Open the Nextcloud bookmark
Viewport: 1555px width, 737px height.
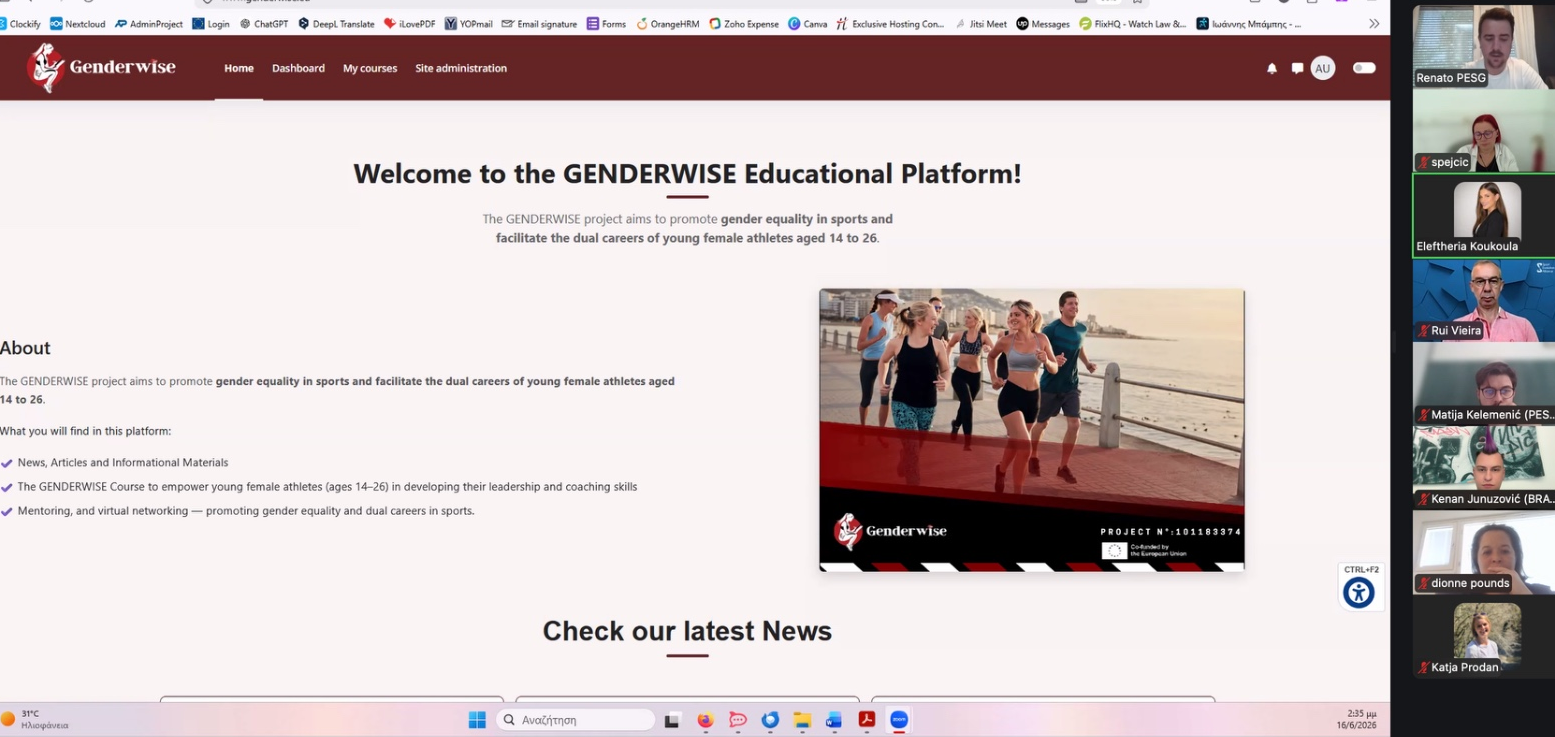tap(77, 24)
